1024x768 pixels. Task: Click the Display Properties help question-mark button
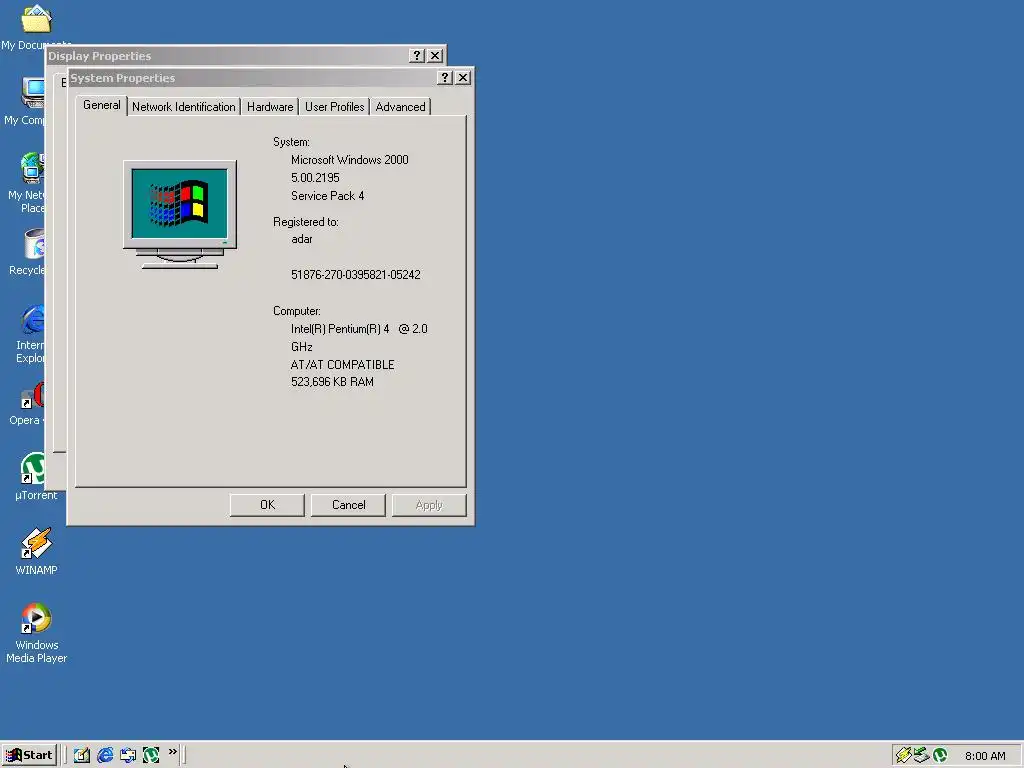point(417,56)
